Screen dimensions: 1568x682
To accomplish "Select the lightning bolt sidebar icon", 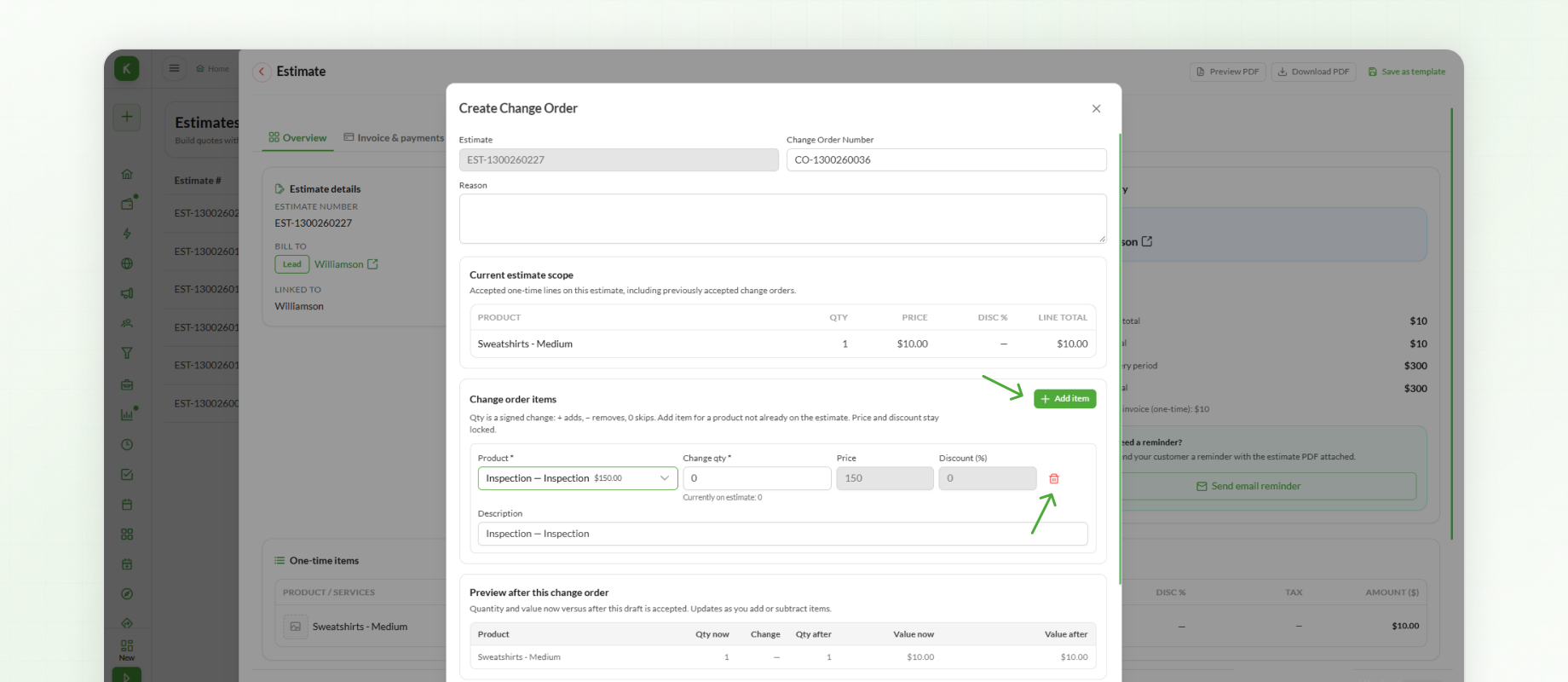I will click(x=127, y=234).
